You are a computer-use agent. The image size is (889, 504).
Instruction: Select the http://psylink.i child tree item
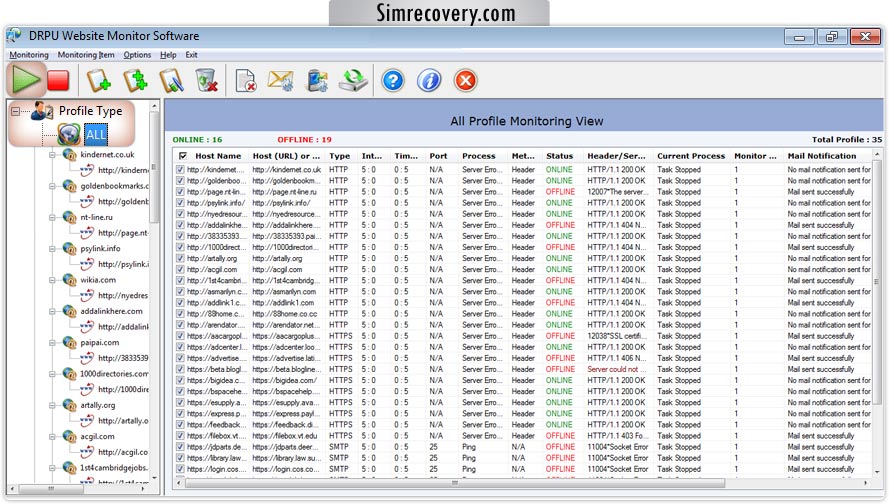click(x=123, y=264)
